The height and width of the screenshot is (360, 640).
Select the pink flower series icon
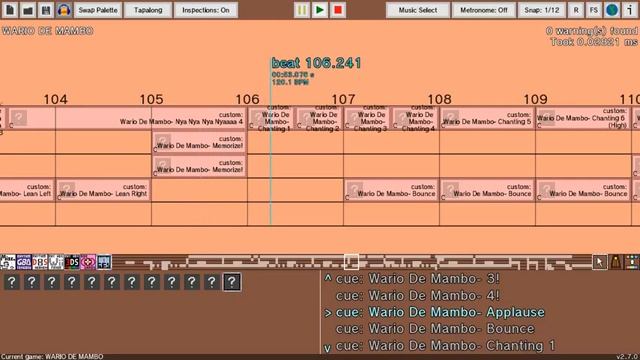pyautogui.click(x=88, y=262)
